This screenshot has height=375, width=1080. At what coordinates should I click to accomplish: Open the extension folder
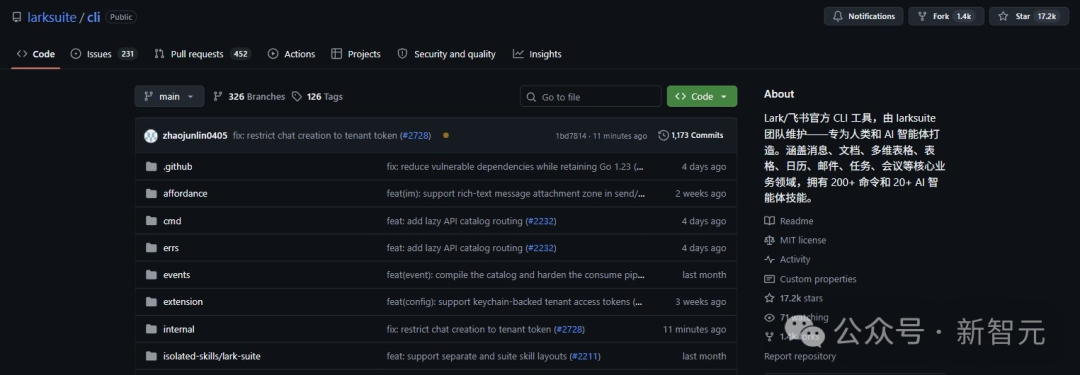[183, 302]
